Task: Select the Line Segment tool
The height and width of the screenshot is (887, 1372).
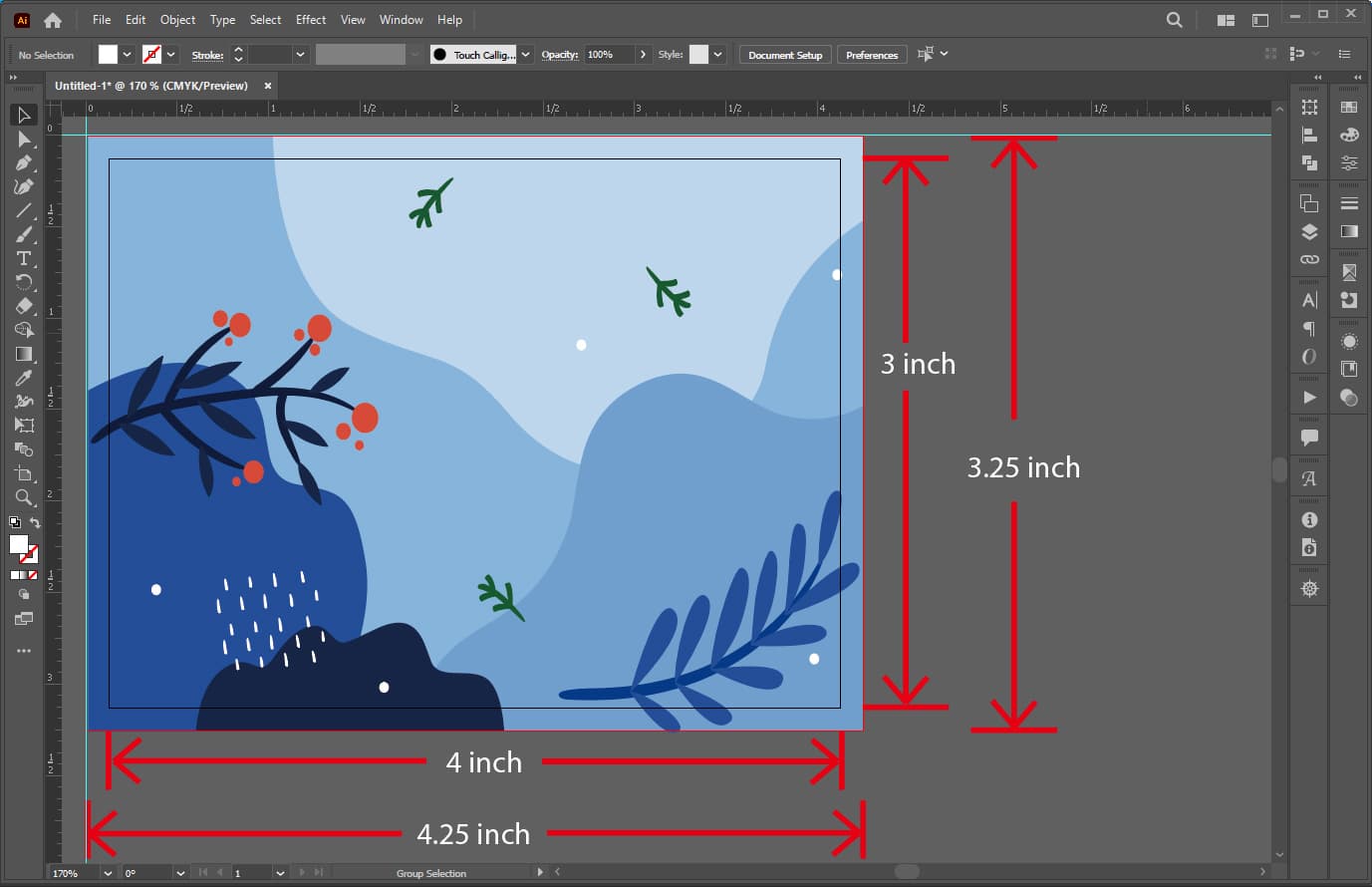Action: tap(24, 210)
